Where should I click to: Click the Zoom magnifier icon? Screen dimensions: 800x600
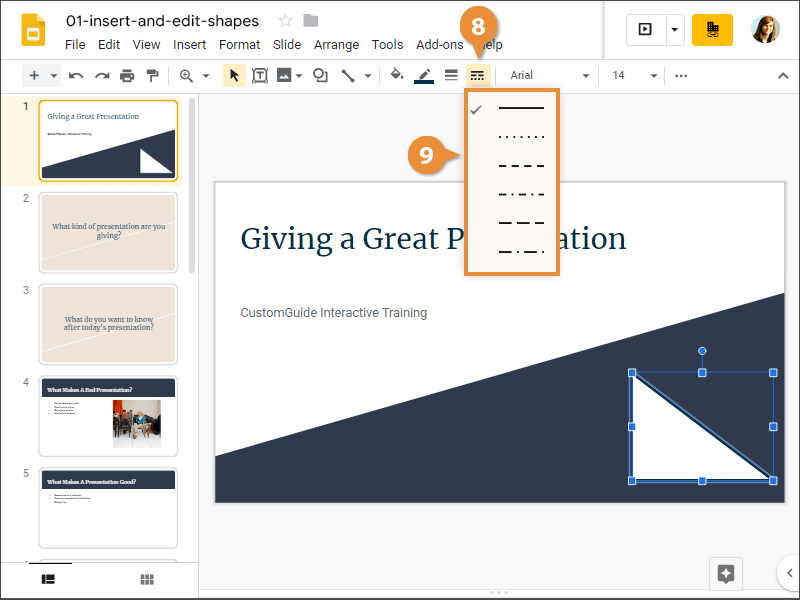coord(186,76)
